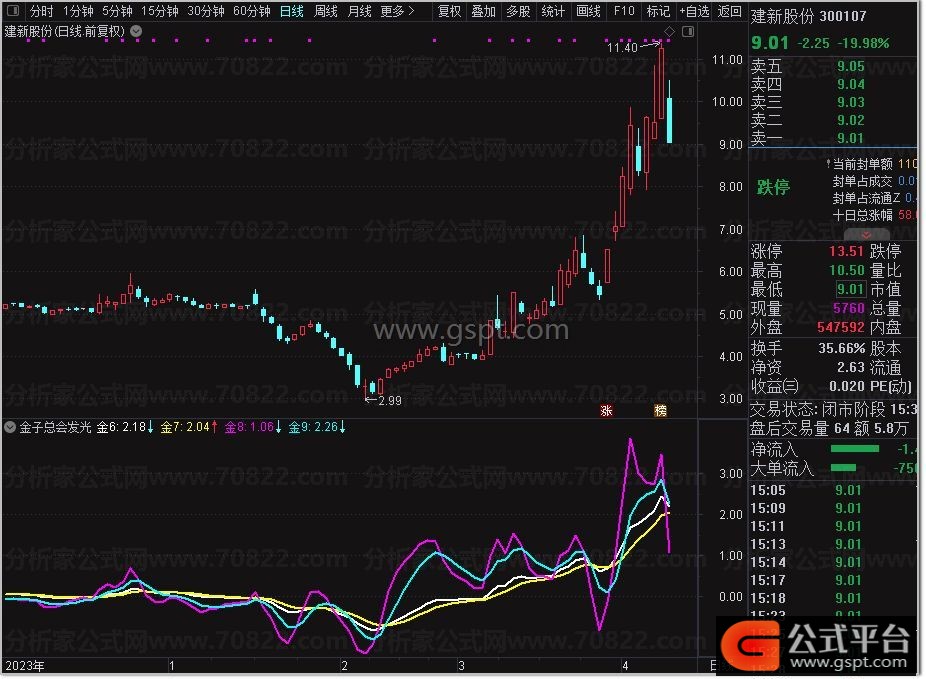Open the 复权 adjustment option

point(449,11)
